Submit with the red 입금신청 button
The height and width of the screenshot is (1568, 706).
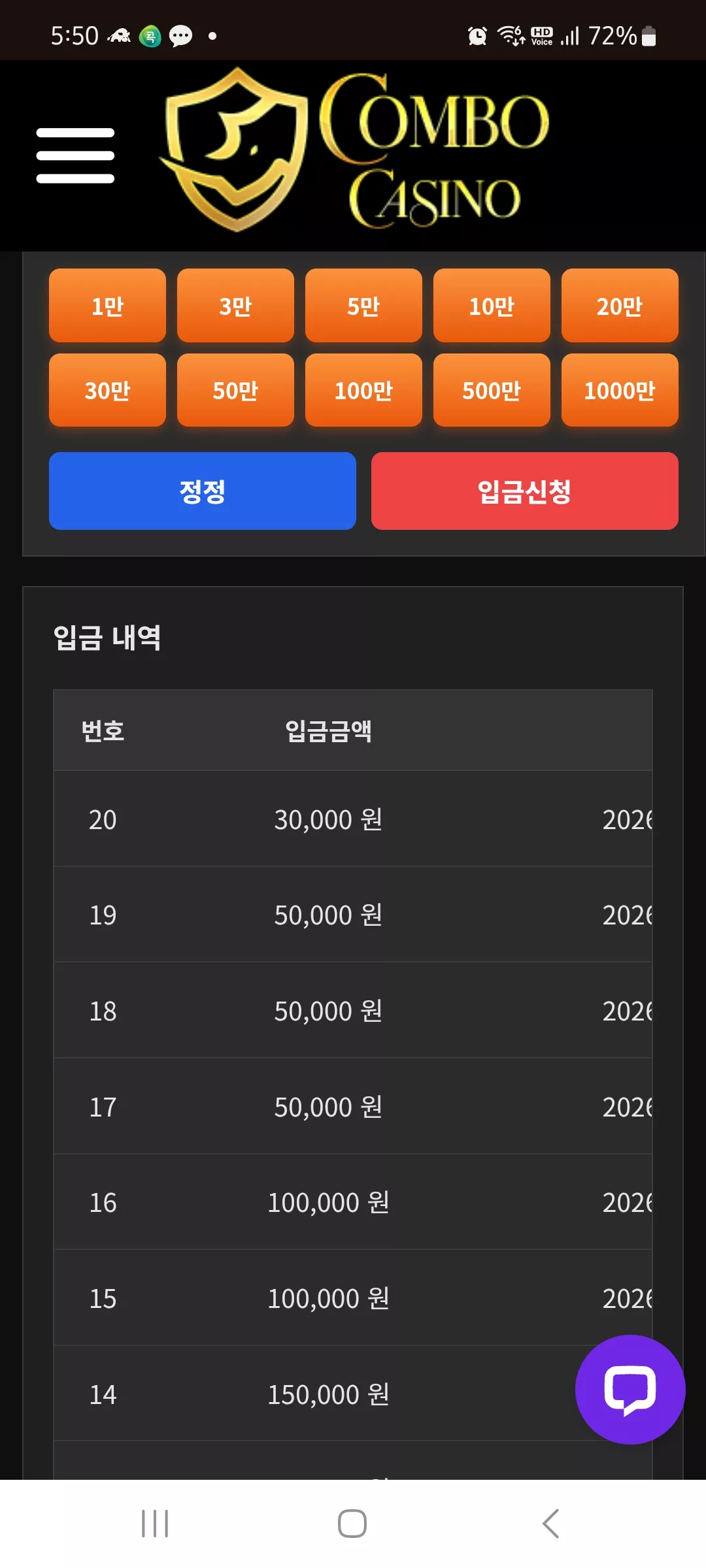point(525,491)
